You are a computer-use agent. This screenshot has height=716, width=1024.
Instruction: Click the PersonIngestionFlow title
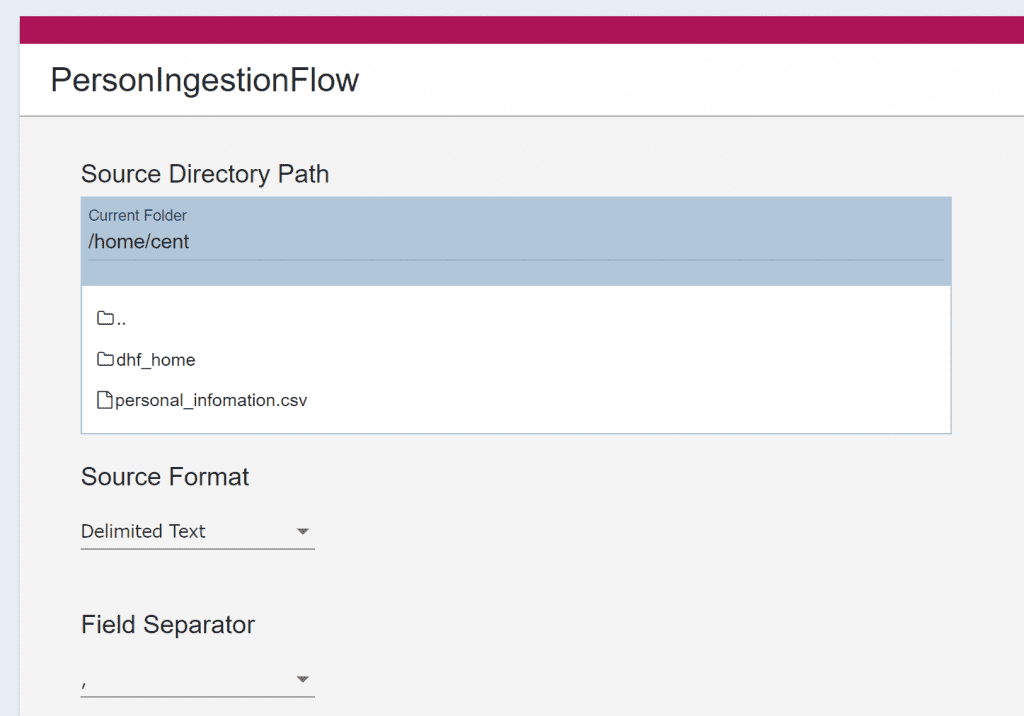[x=205, y=80]
